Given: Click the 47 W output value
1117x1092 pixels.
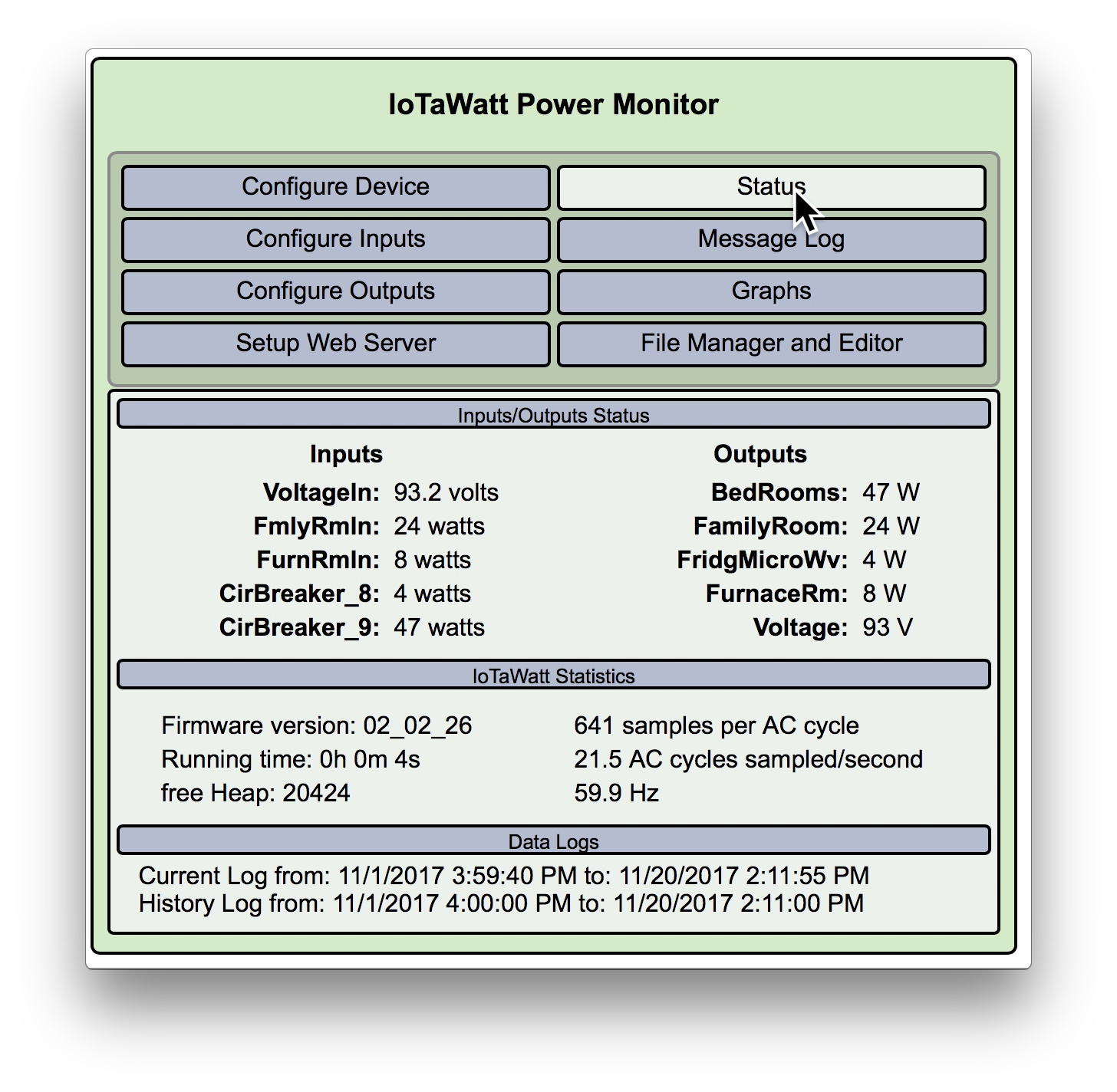Looking at the screenshot, I should point(891,492).
